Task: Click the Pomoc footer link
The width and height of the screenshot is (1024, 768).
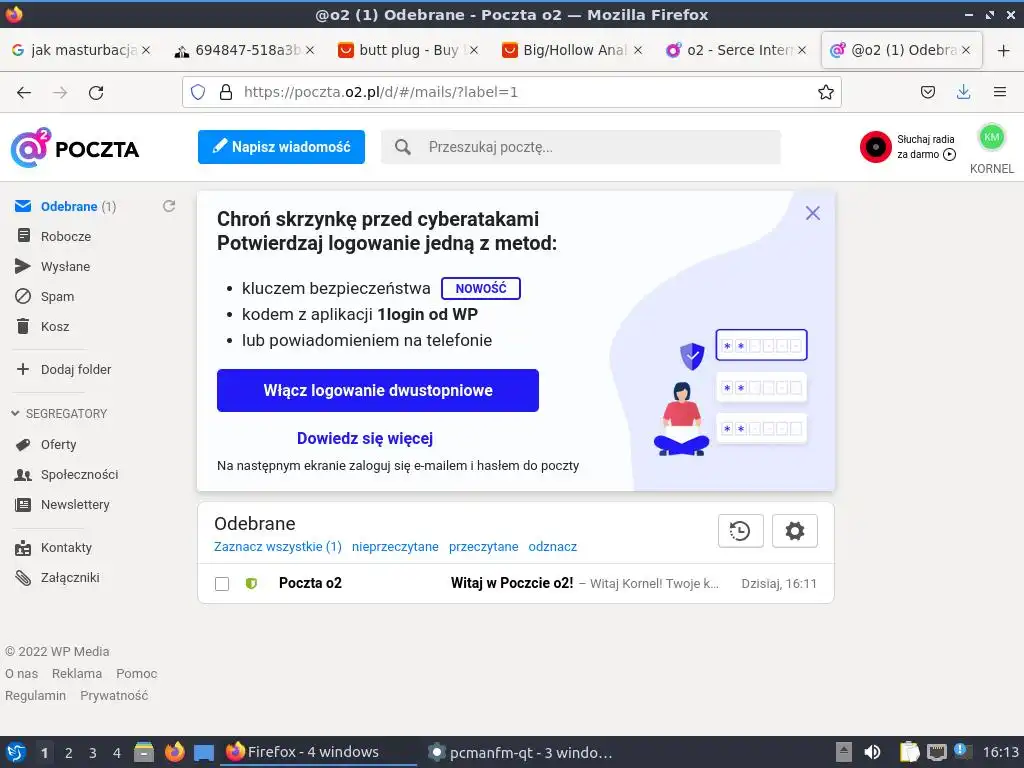Action: (136, 673)
